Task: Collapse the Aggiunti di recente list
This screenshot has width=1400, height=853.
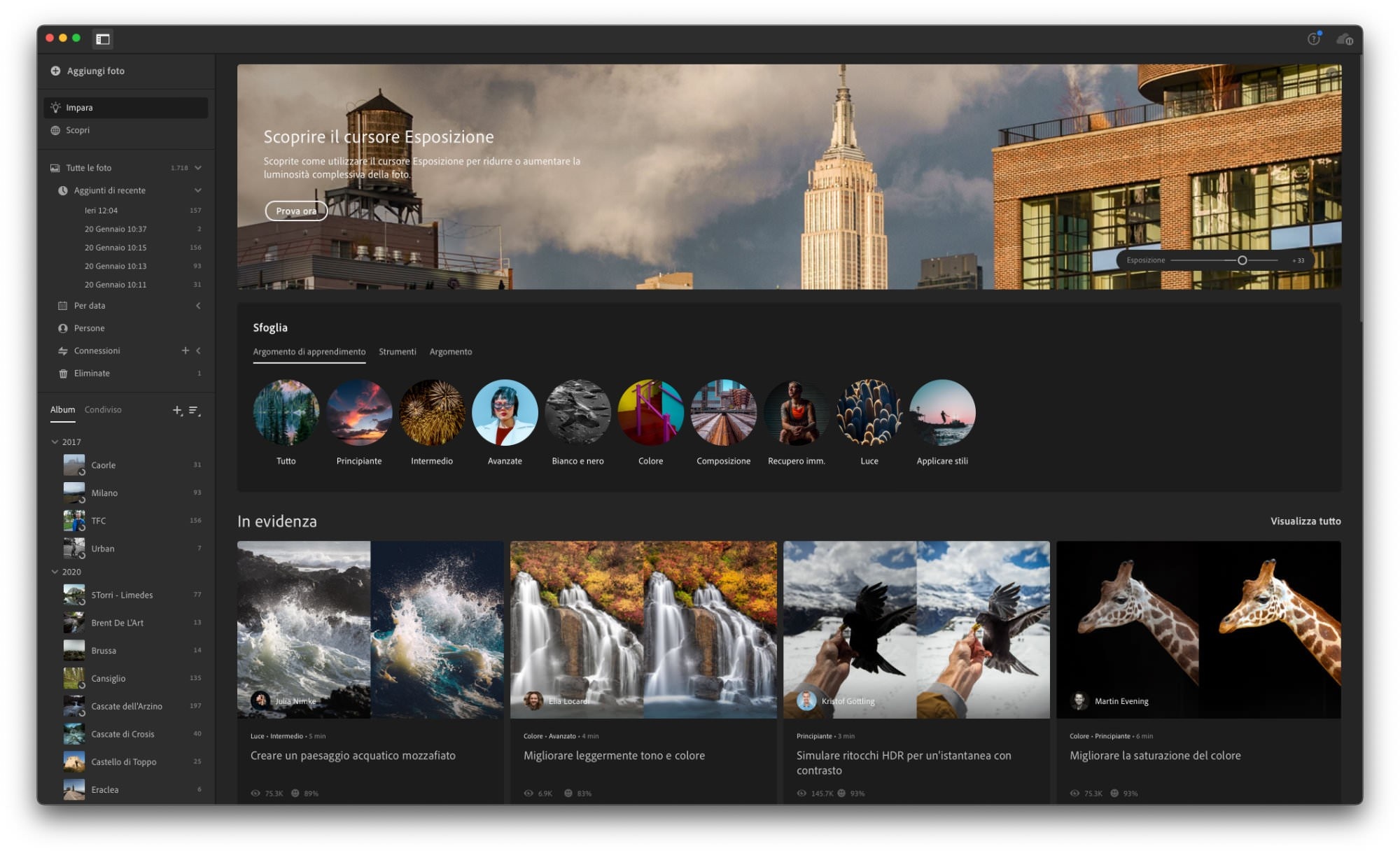Action: [198, 190]
